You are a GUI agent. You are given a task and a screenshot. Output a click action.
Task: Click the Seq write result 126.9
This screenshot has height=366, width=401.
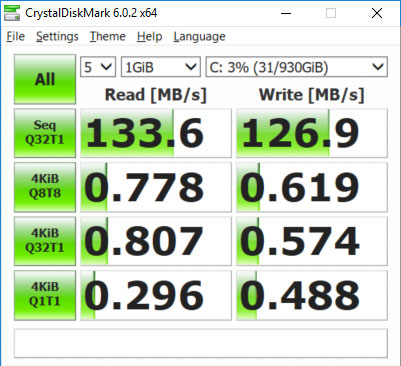[x=312, y=133]
